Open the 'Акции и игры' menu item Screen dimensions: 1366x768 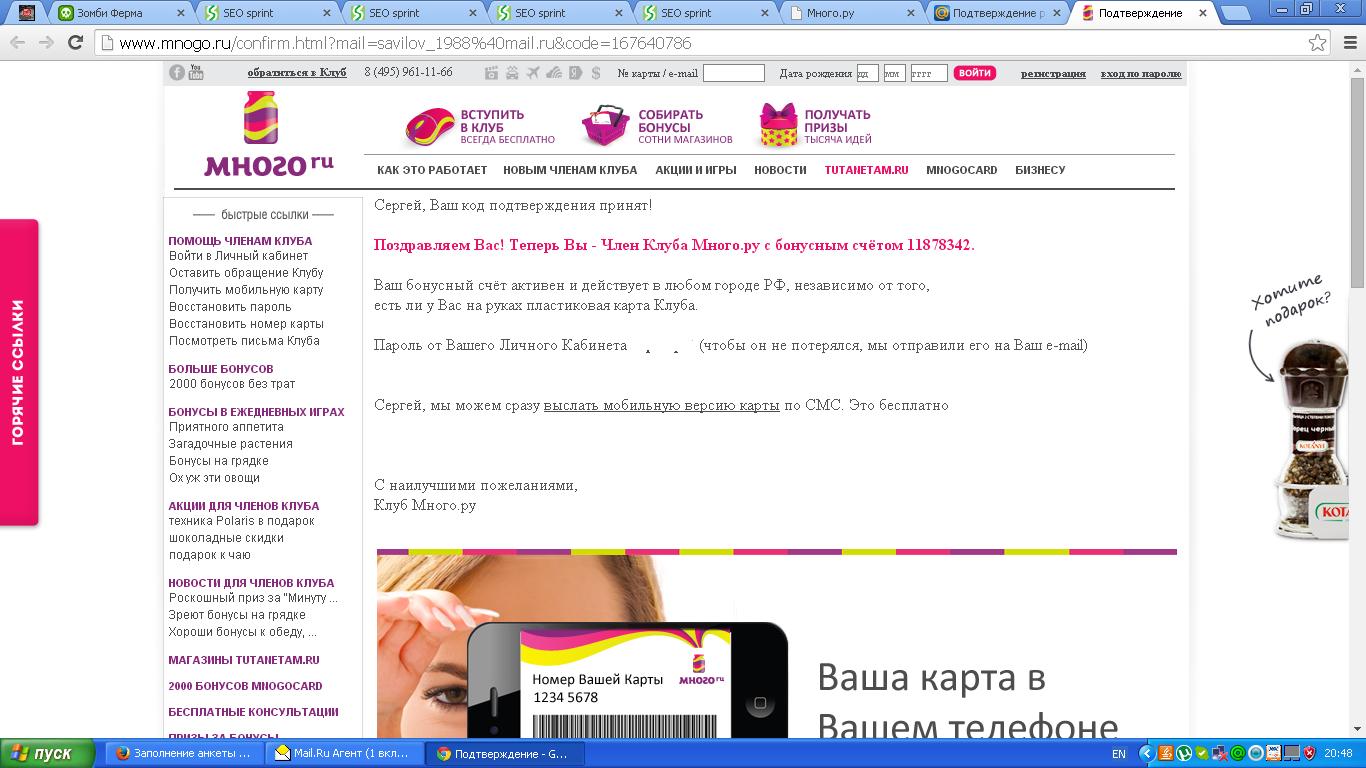[x=696, y=170]
